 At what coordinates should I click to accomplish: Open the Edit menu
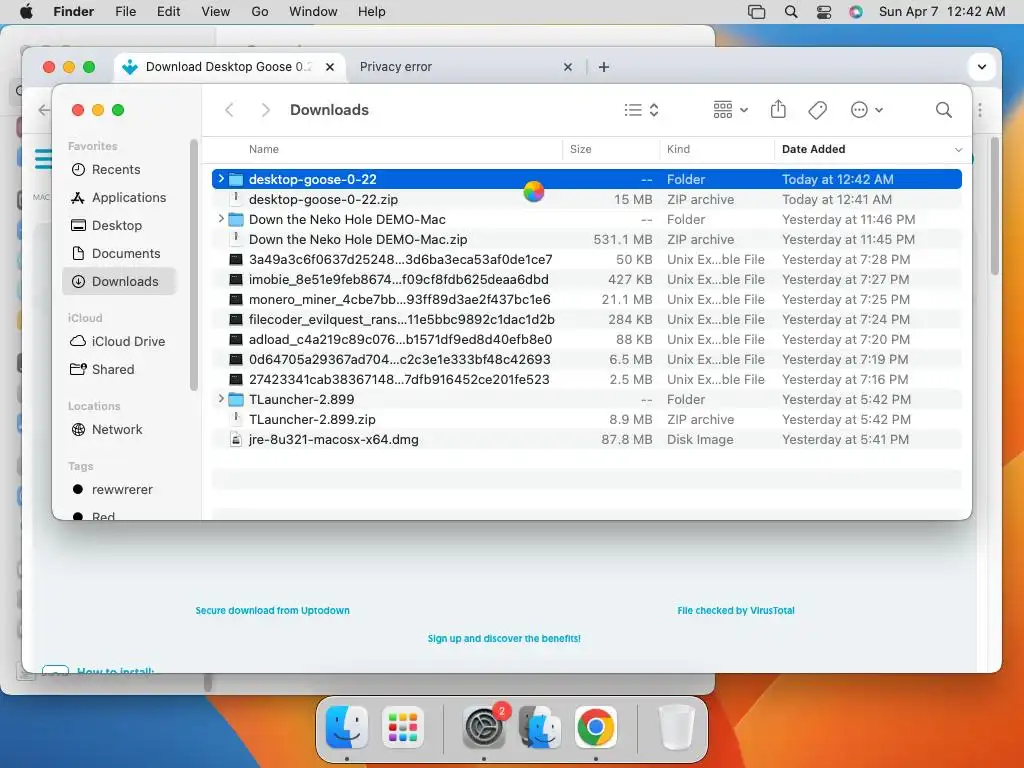[168, 11]
